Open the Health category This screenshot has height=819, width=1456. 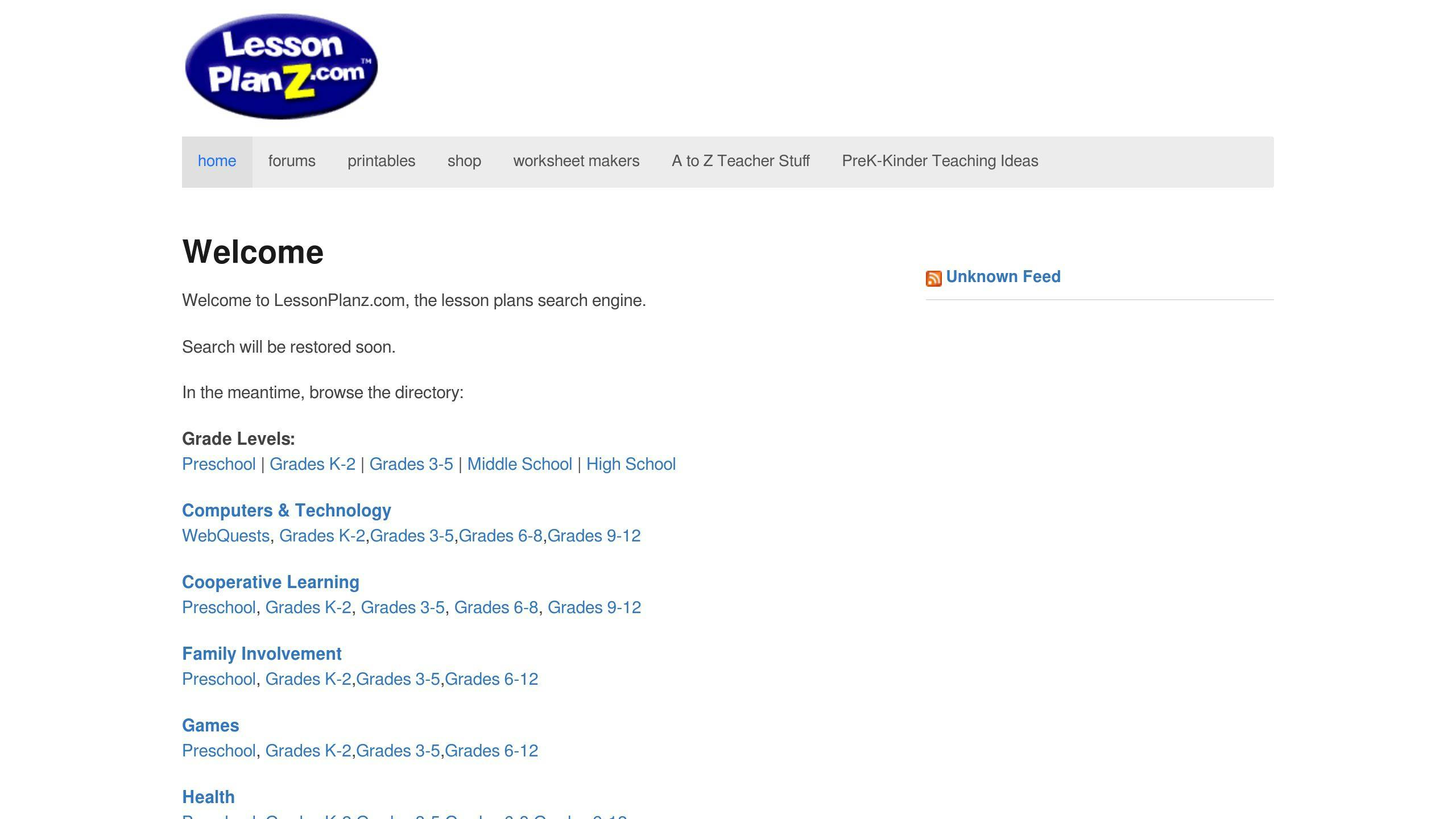[208, 797]
